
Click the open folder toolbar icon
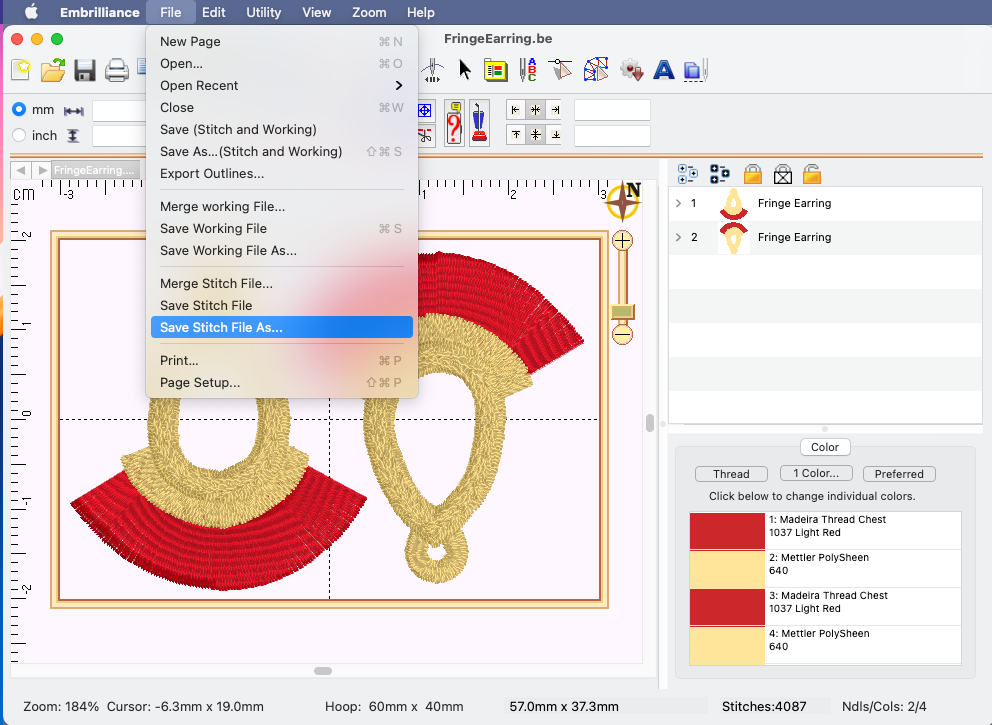pos(53,70)
